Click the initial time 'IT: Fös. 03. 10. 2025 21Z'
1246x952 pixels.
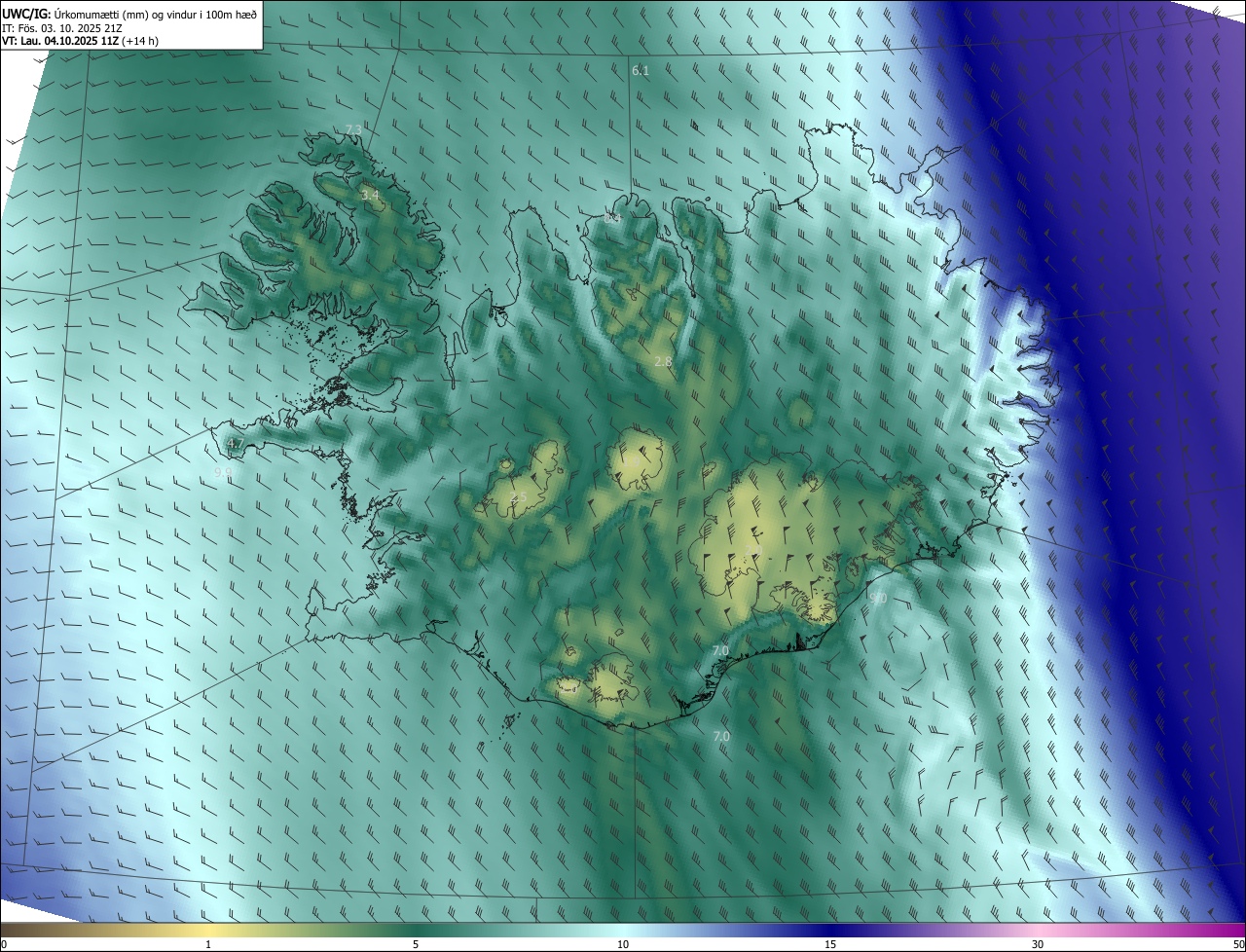coord(61,27)
